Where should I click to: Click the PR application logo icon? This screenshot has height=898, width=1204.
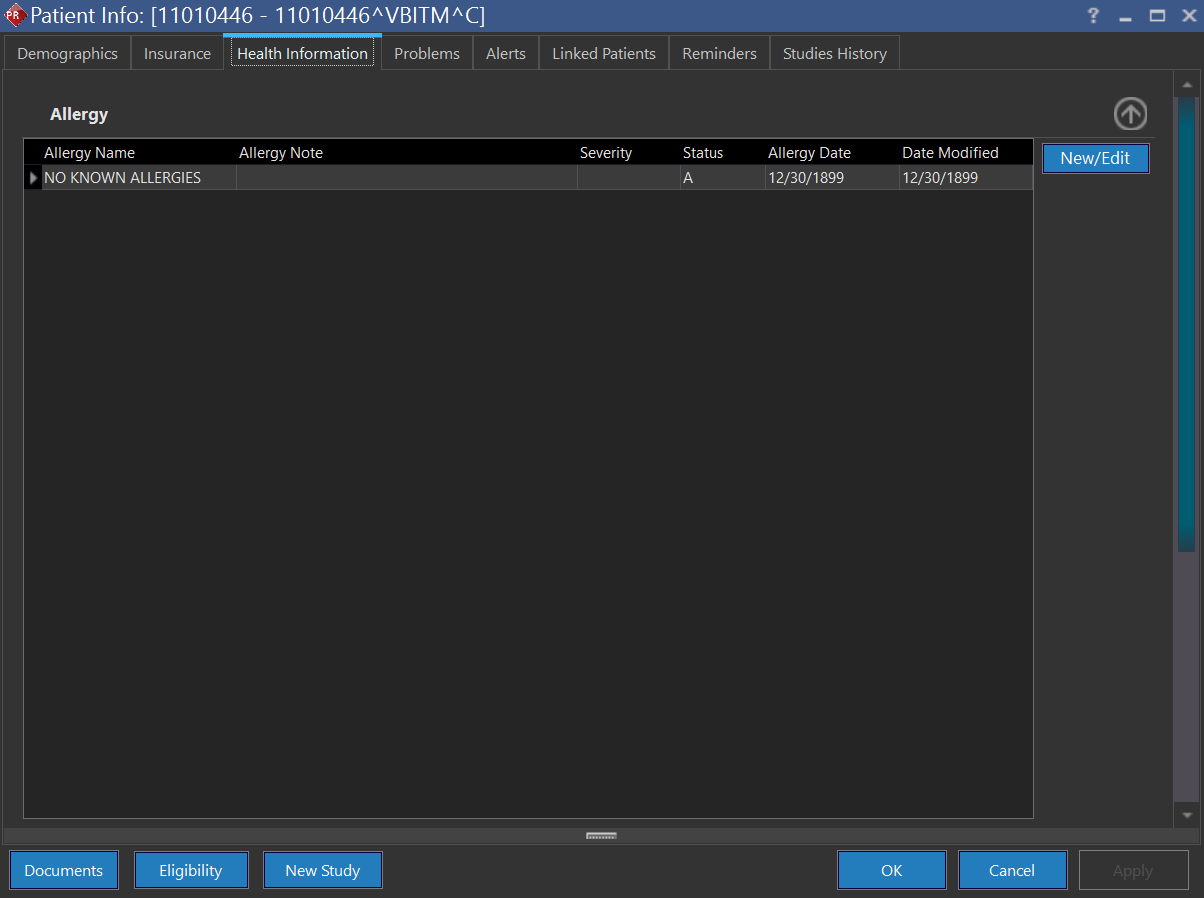click(x=15, y=16)
